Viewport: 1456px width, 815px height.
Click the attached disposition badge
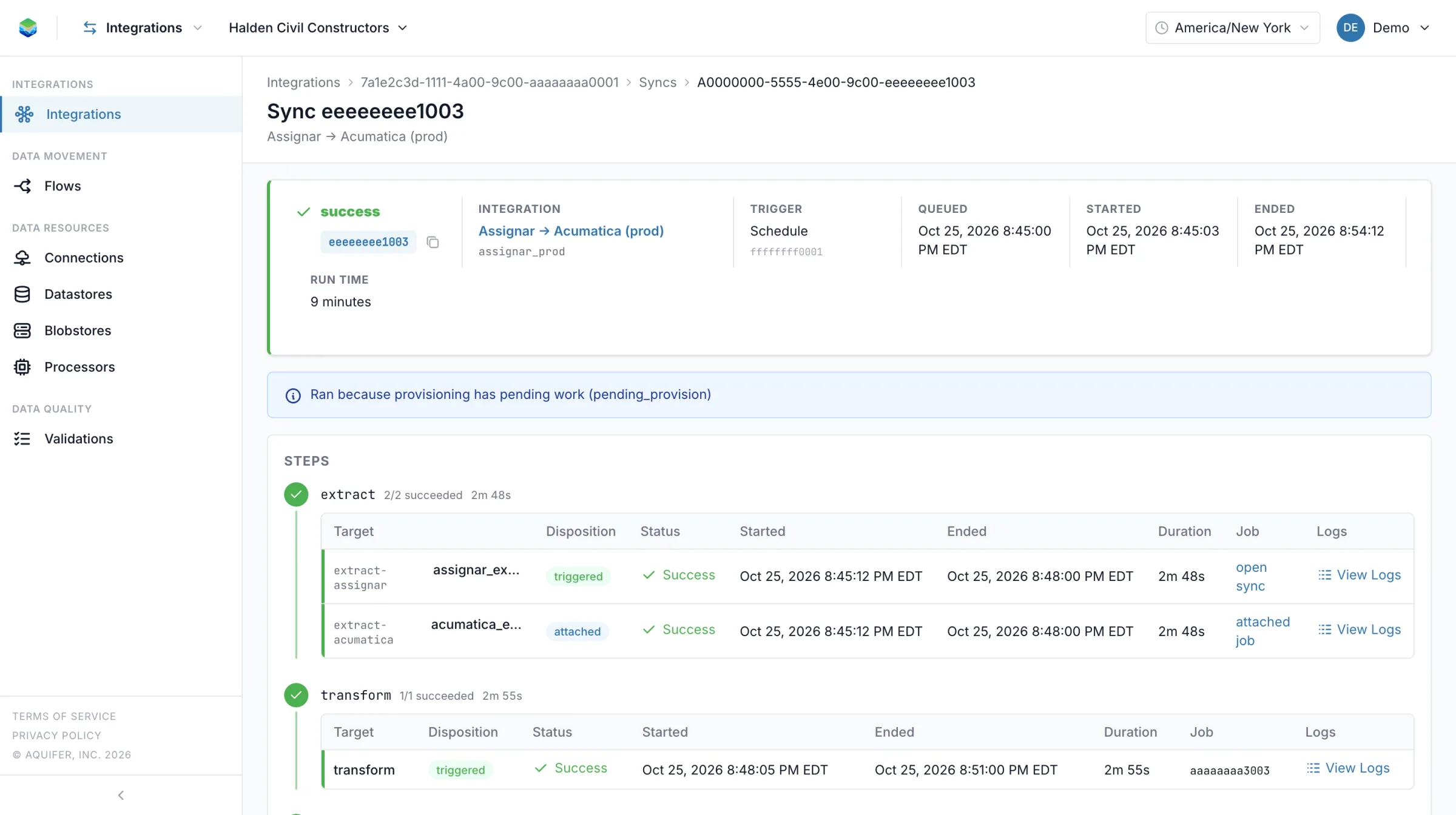577,631
